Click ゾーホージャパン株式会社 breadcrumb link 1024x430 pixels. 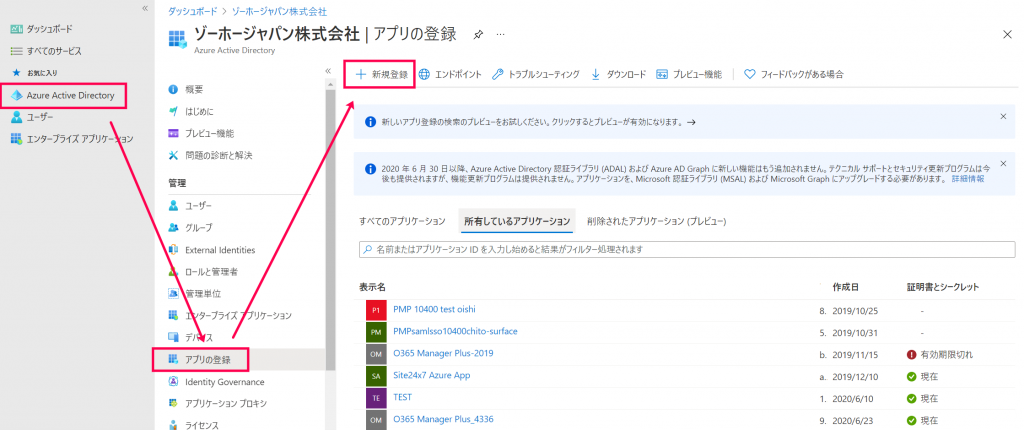click(278, 12)
